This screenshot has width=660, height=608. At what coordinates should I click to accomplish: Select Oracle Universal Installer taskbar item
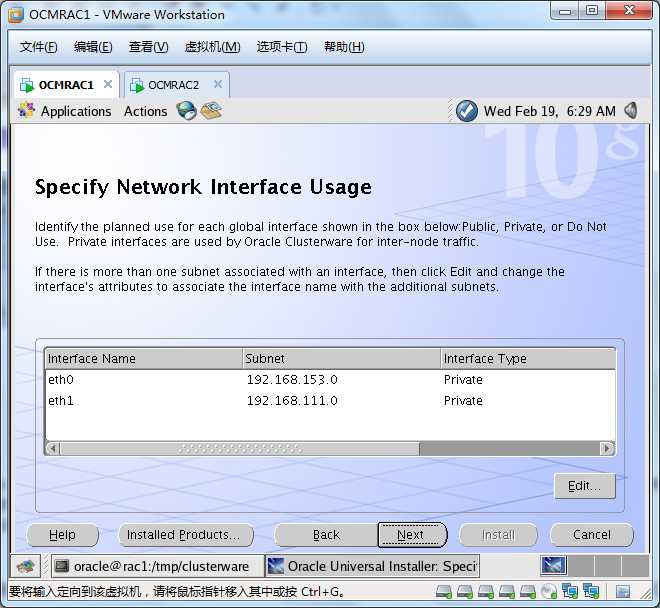click(372, 566)
